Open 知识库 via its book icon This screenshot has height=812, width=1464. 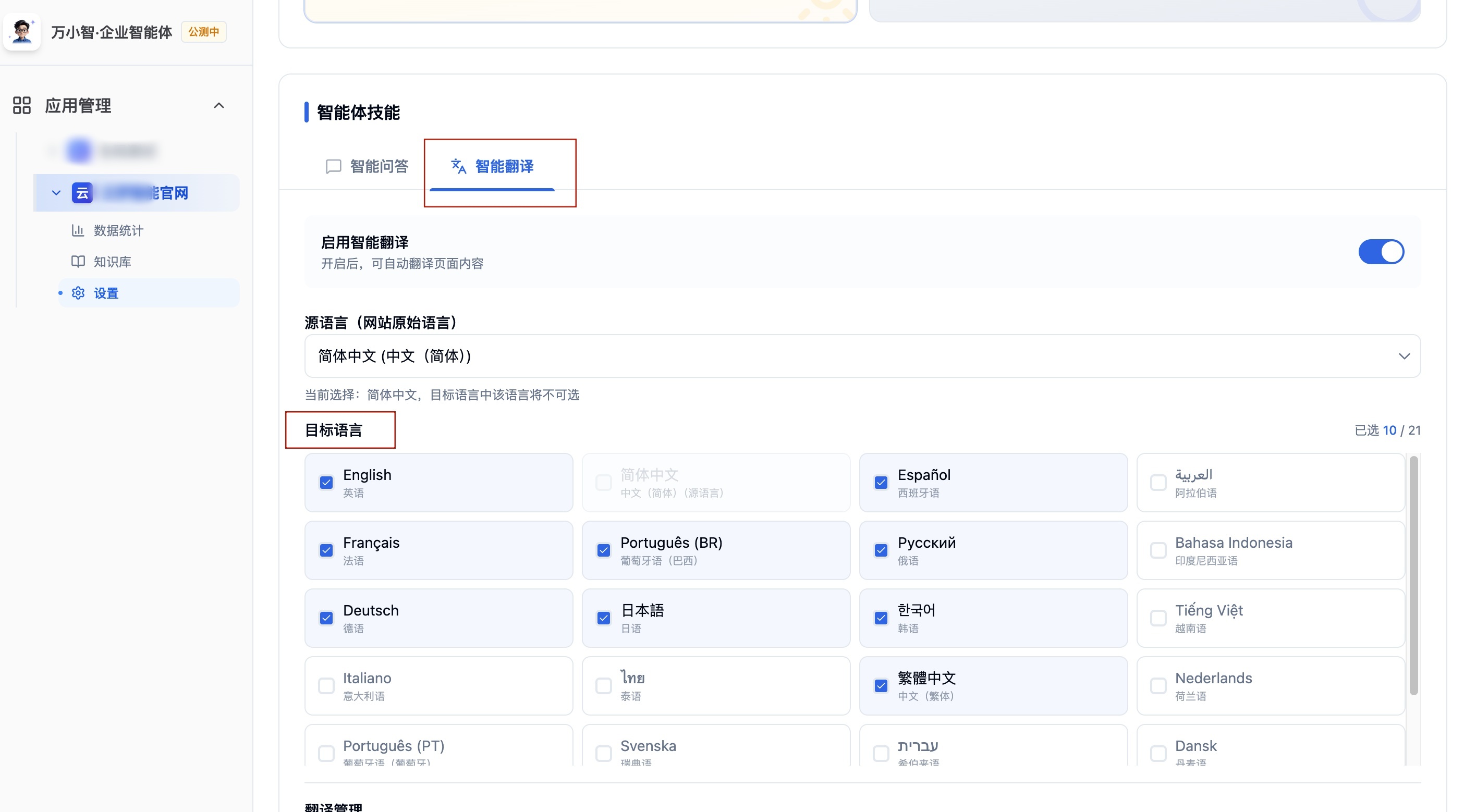78,262
